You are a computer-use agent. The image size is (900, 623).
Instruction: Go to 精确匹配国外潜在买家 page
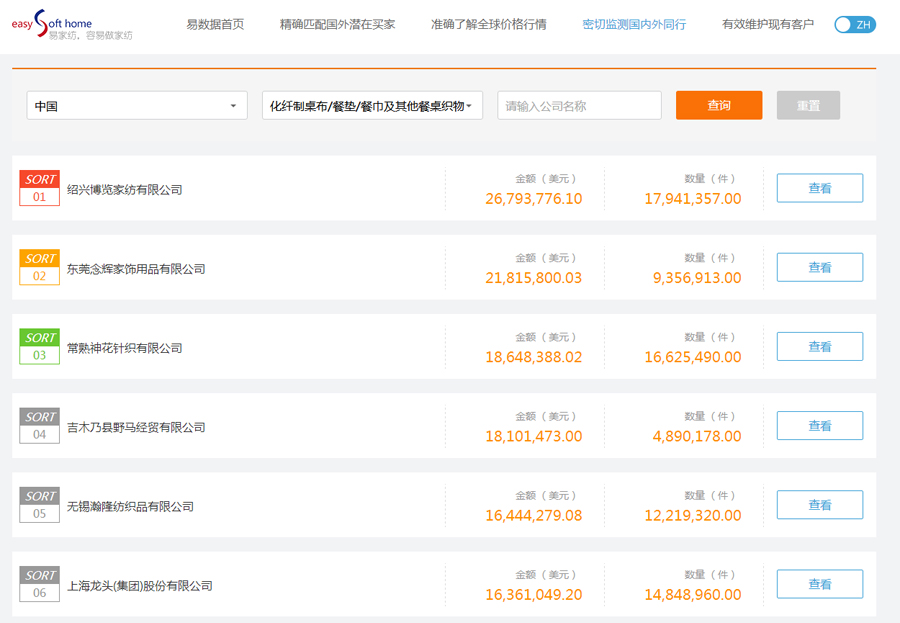pos(338,25)
